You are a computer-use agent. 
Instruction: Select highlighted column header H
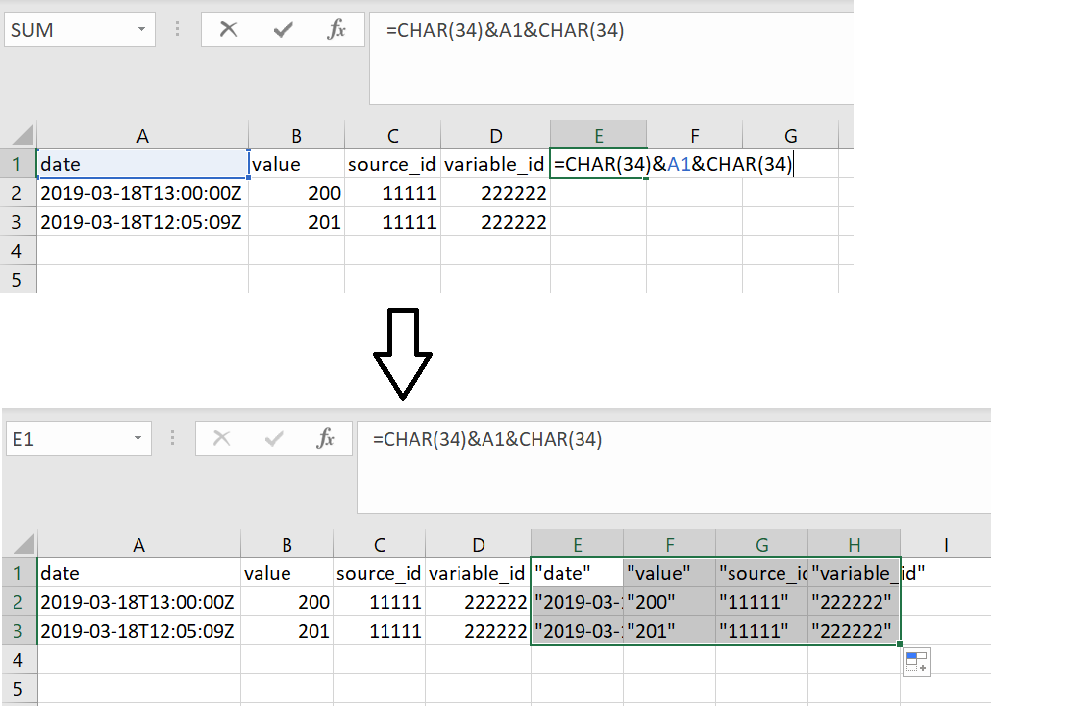coord(854,544)
